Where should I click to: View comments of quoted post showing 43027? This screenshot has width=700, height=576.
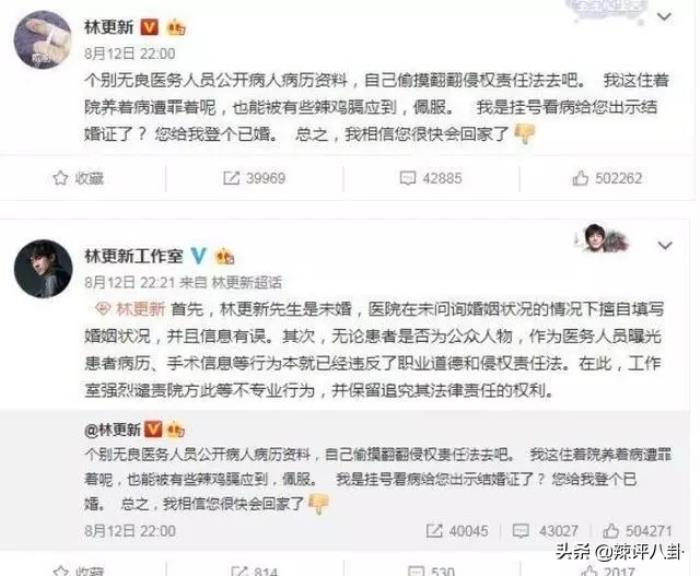pos(545,530)
